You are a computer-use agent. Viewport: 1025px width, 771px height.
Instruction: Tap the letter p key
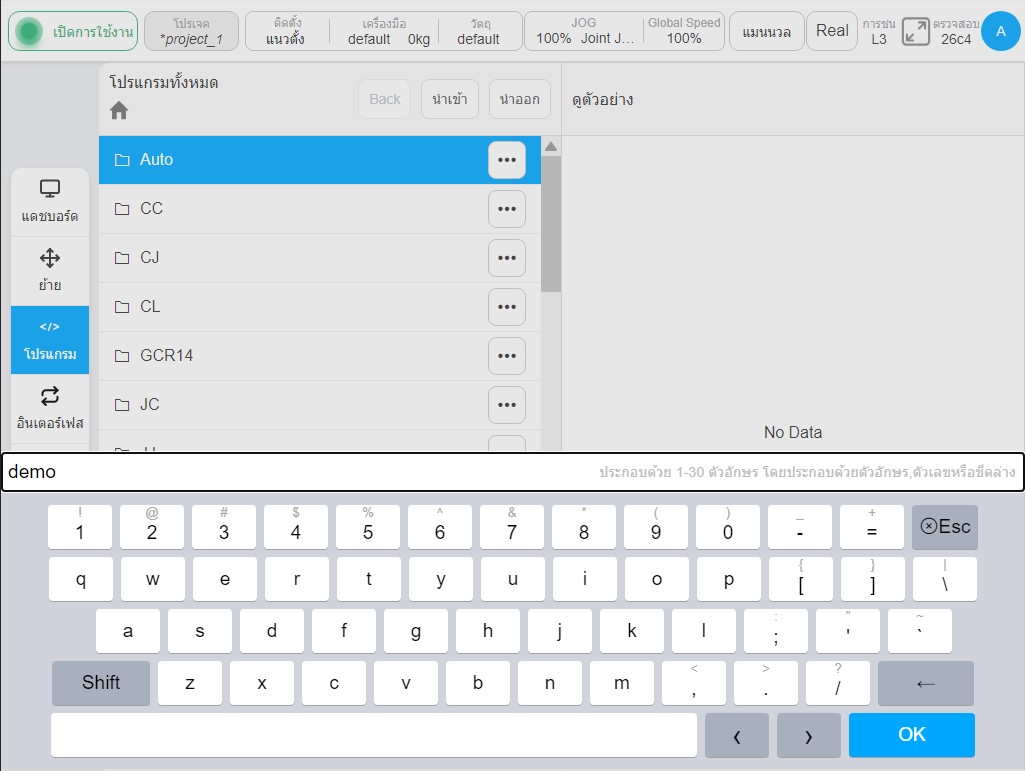pos(729,579)
